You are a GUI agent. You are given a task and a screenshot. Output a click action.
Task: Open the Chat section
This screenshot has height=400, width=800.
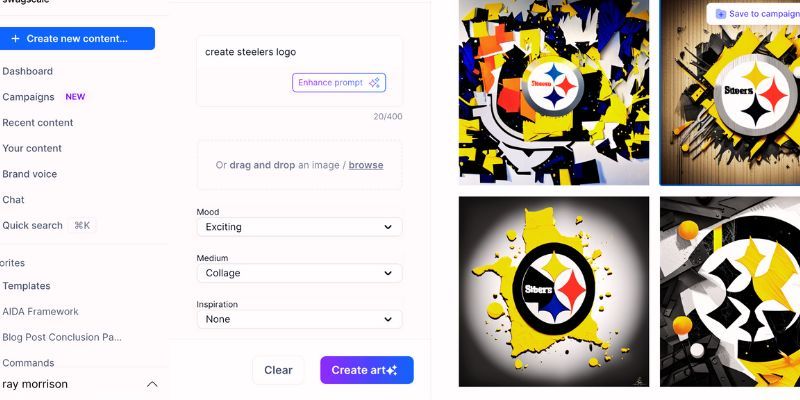[13, 199]
